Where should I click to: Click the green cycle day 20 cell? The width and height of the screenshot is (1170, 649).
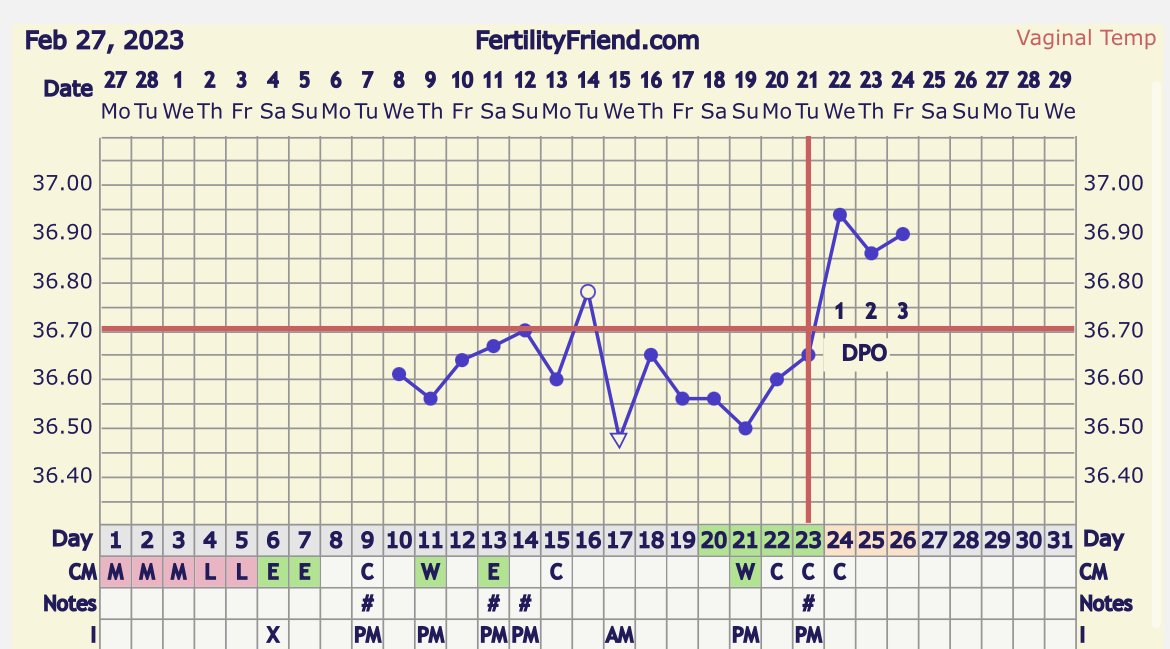(x=714, y=540)
